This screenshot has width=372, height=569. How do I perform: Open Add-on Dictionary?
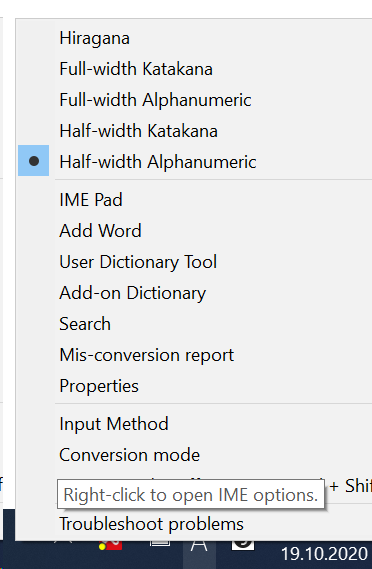(x=132, y=293)
